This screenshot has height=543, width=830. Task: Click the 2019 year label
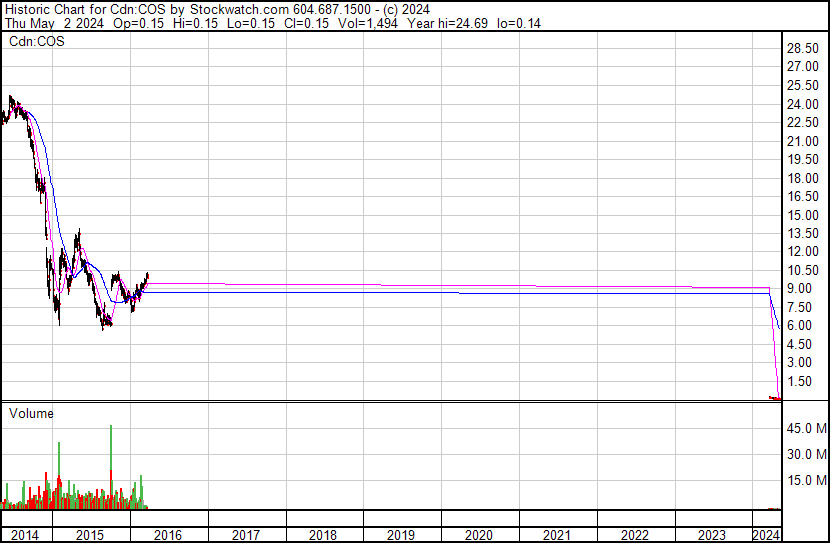402,535
